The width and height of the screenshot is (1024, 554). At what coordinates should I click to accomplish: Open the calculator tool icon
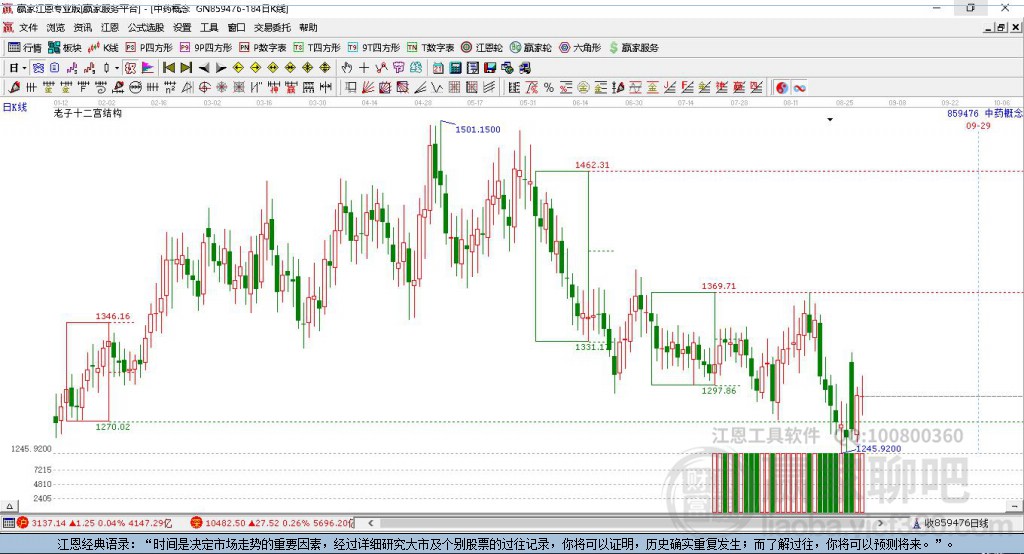[x=455, y=68]
